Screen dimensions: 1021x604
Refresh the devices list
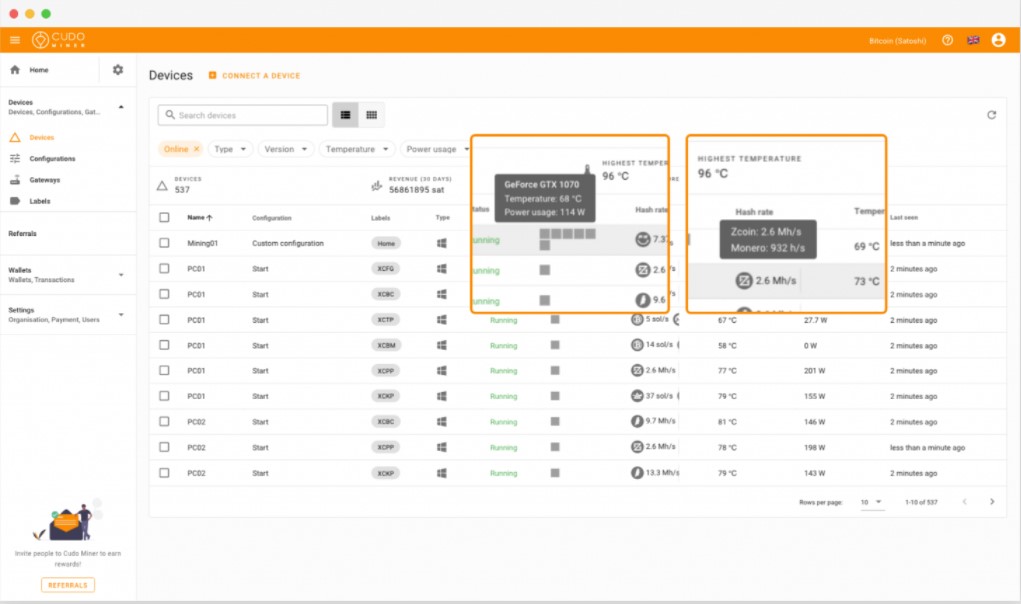click(x=991, y=115)
